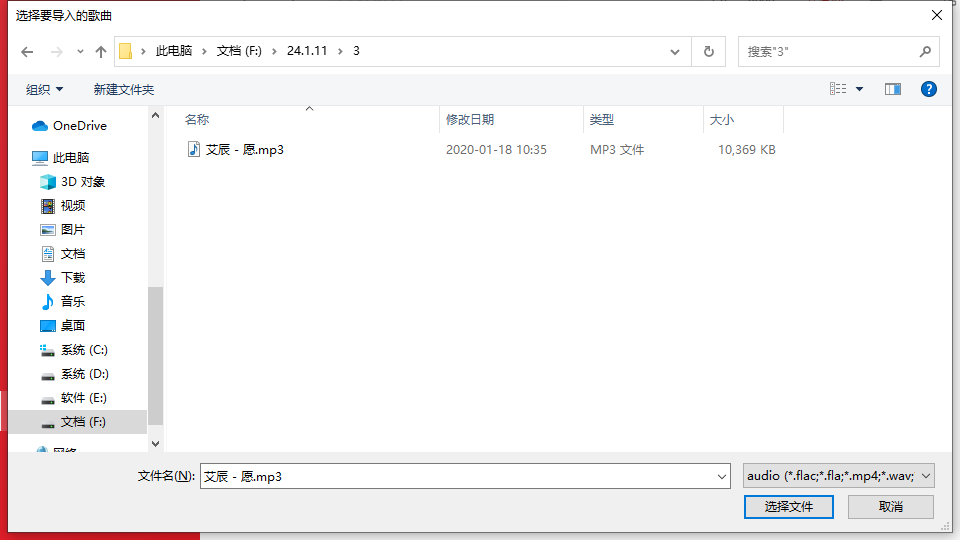Viewport: 960px width, 540px height.
Task: Sort files by 名称 column
Action: tap(197, 119)
